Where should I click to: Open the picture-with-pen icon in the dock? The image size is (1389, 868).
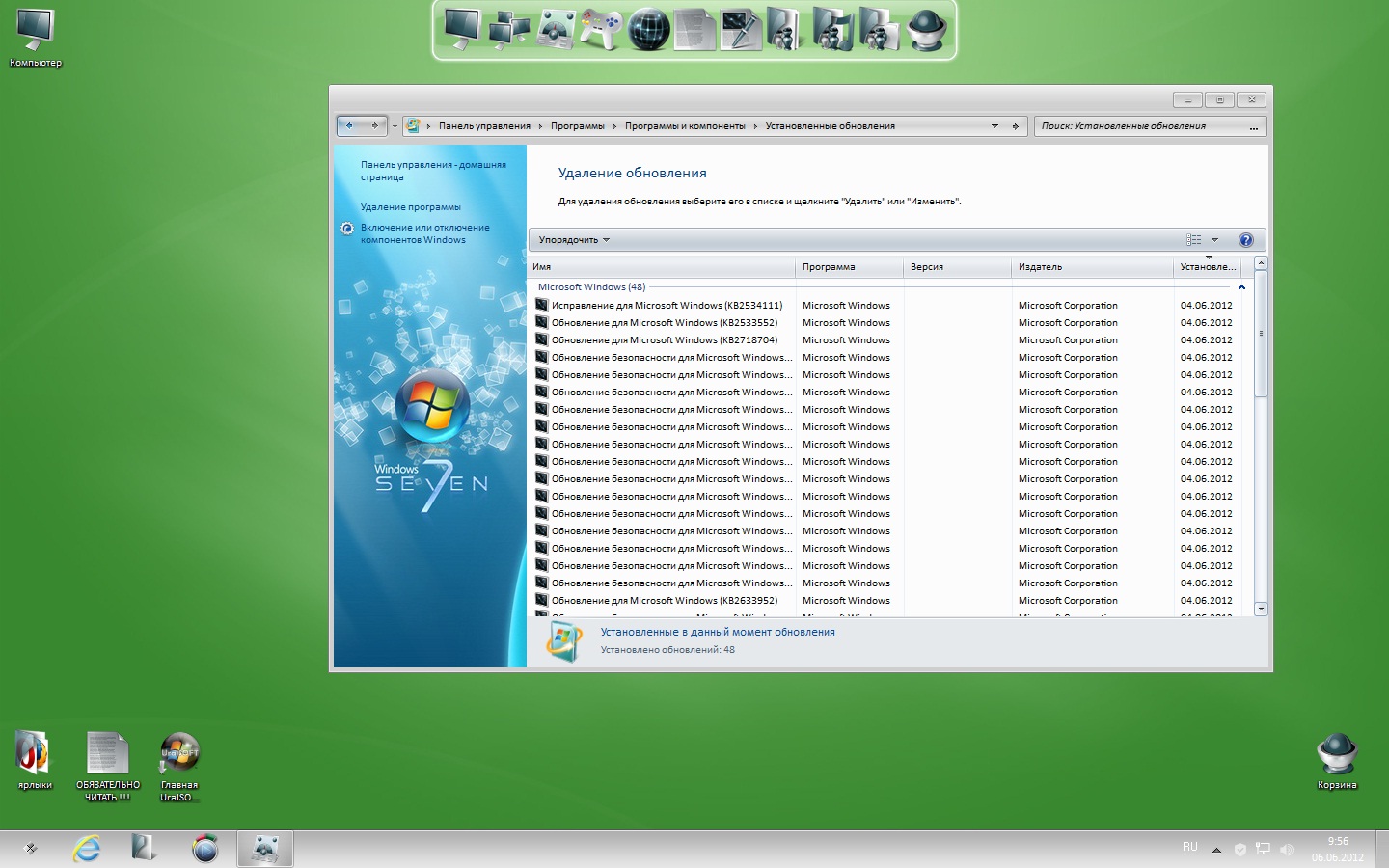[741, 29]
